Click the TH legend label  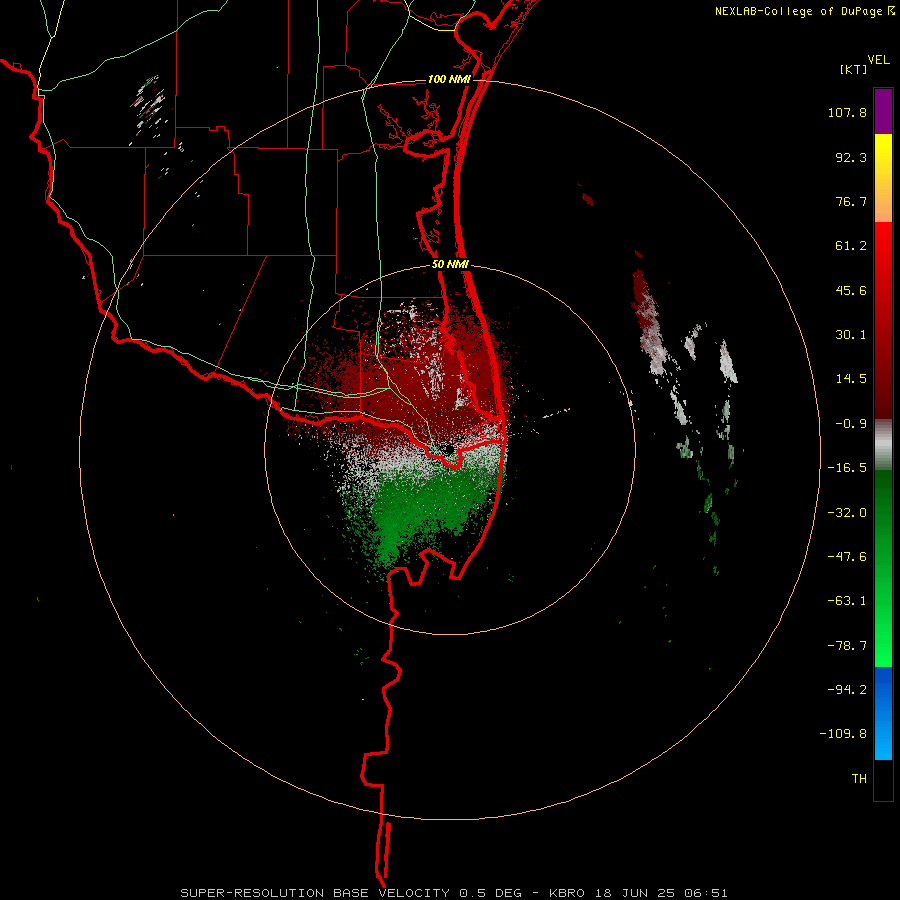(859, 778)
